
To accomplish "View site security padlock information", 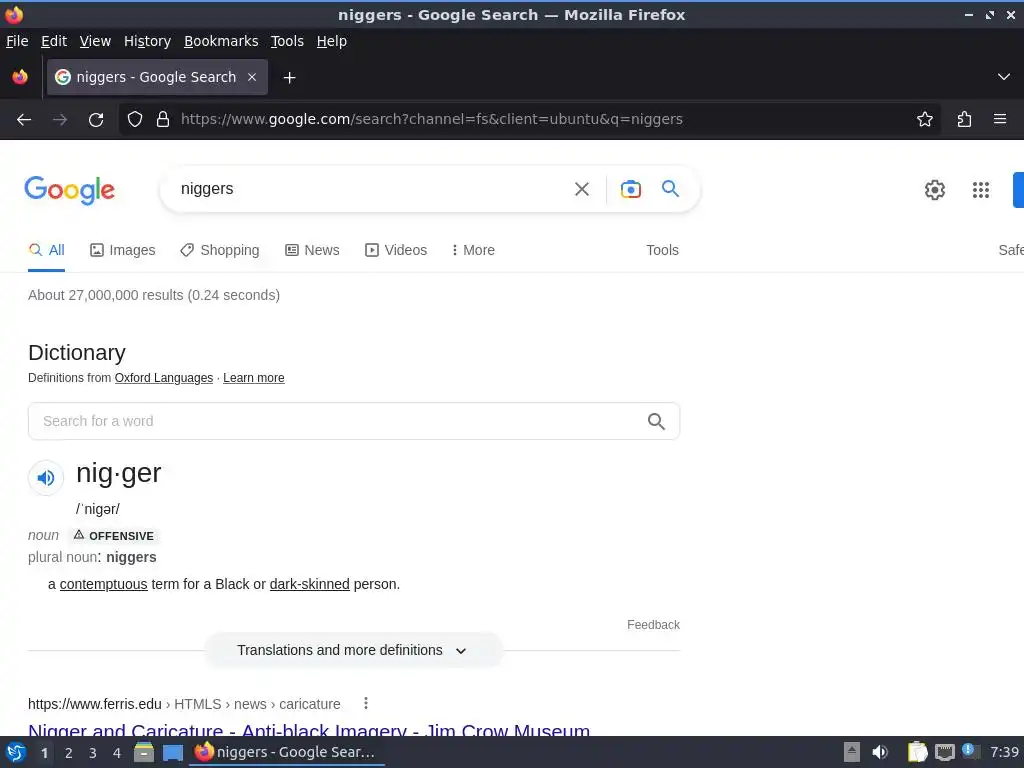I will (163, 119).
